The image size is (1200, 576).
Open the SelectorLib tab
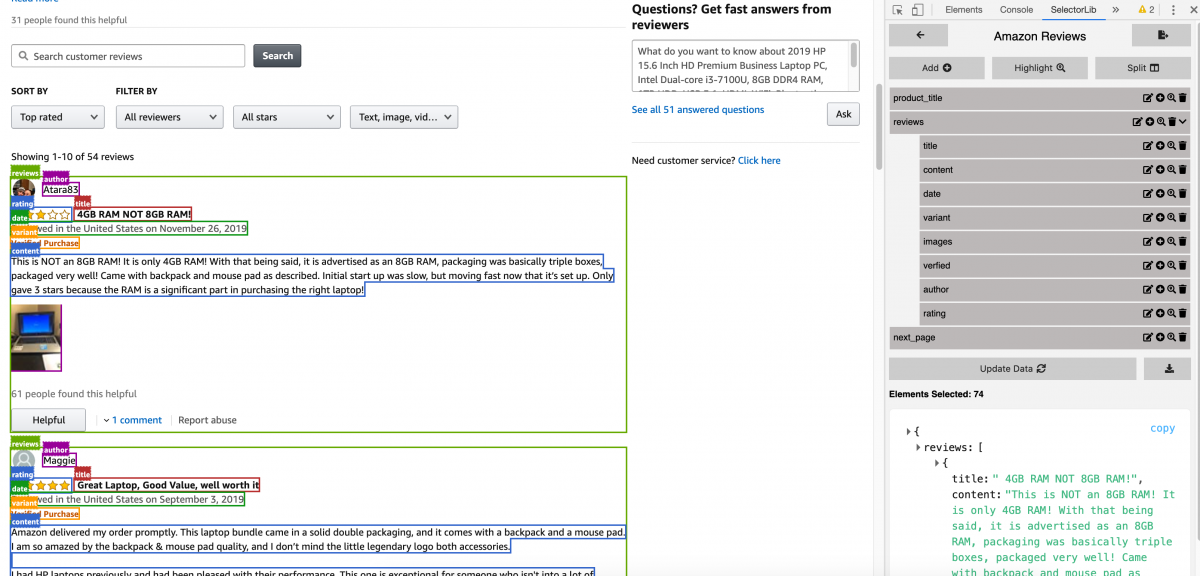click(1073, 9)
